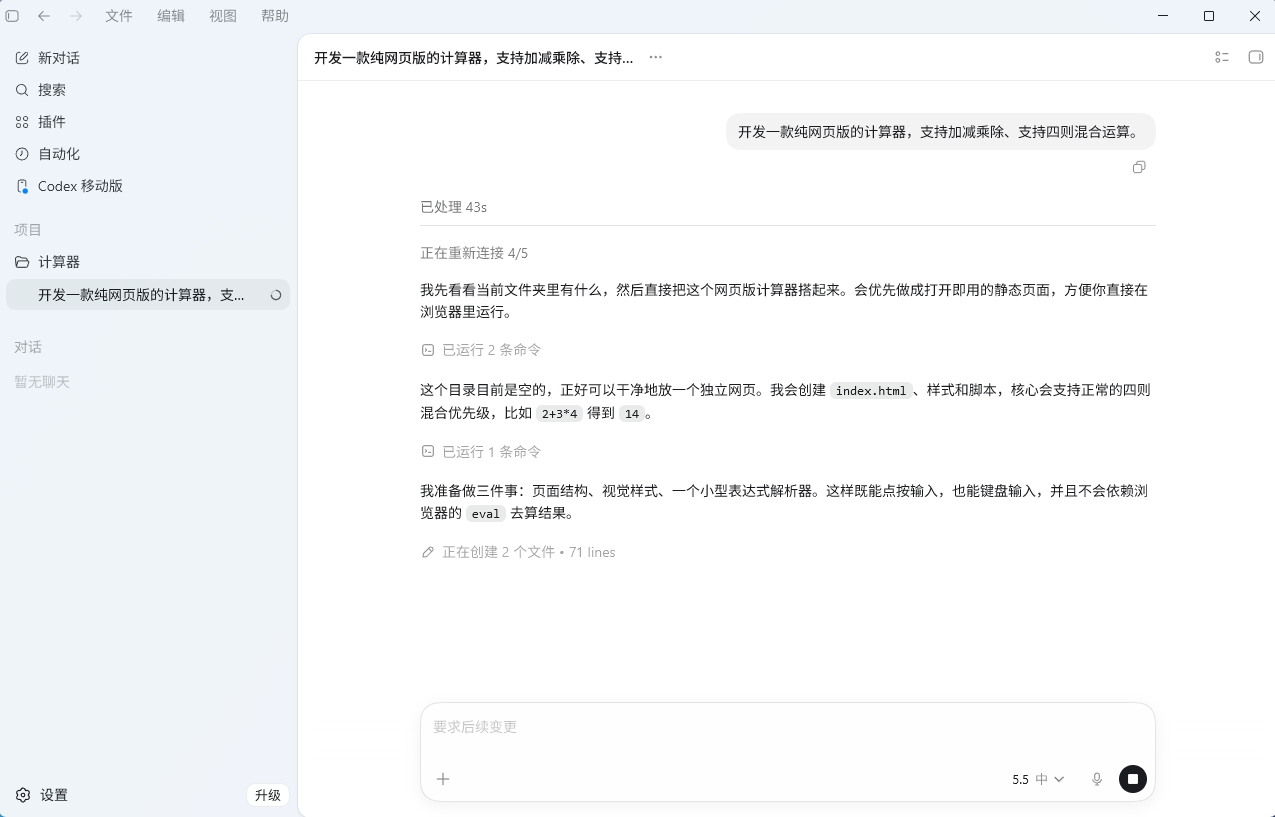The image size is (1275, 817).
Task: Focus the 要求后续变更 input field
Action: tap(787, 727)
